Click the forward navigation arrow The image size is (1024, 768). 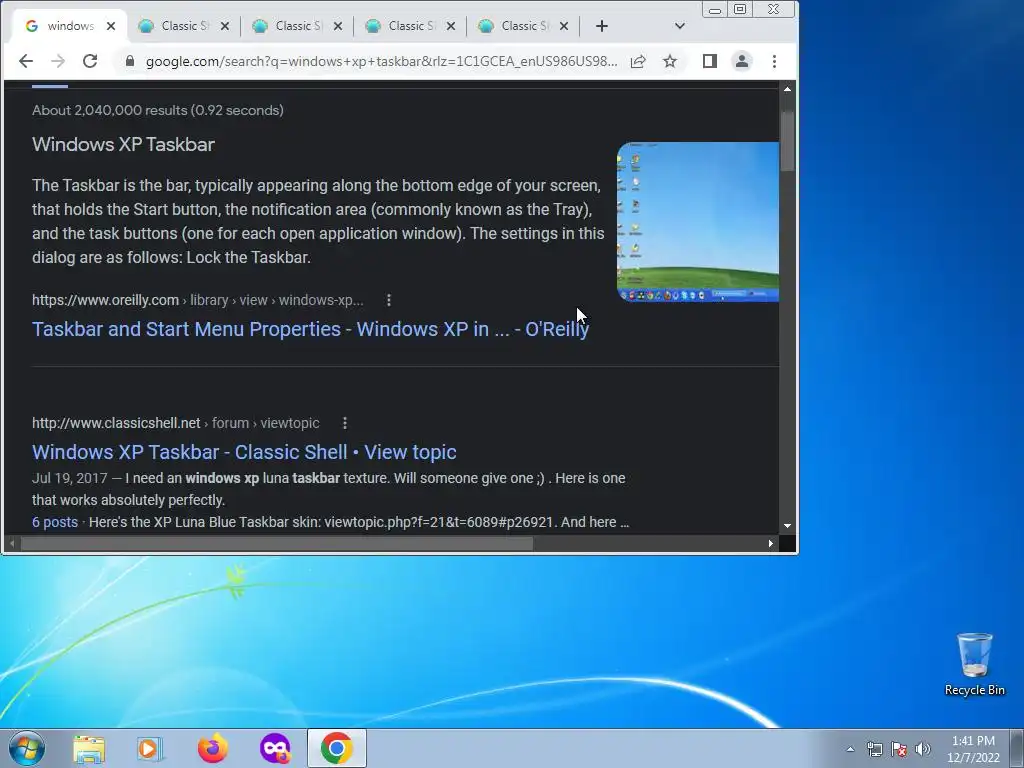58,61
